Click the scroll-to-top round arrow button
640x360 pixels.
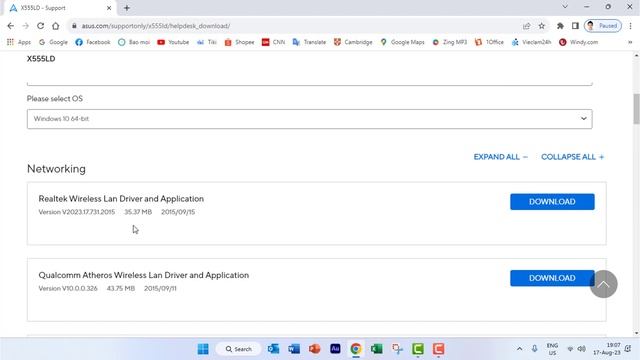[603, 284]
